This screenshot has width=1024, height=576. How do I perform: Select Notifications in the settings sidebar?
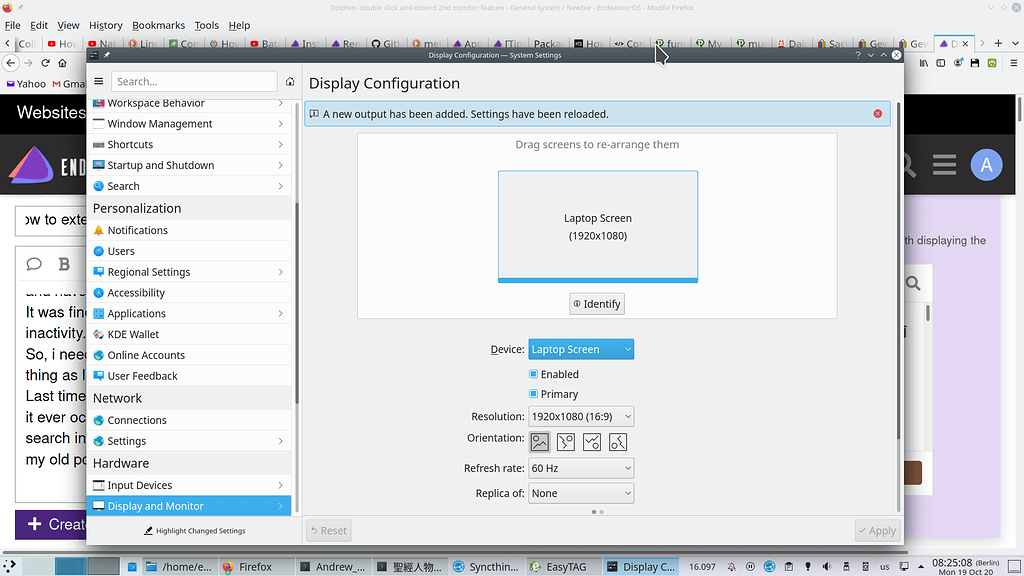(x=137, y=230)
